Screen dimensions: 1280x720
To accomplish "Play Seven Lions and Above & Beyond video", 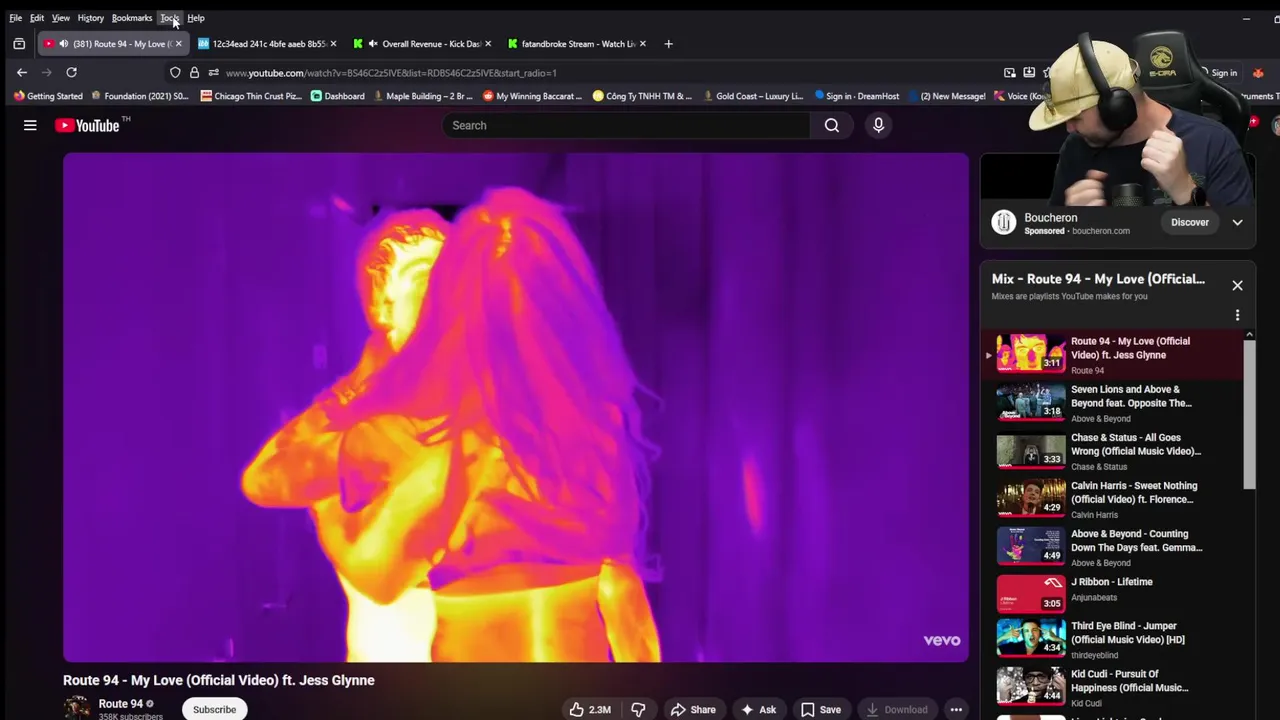I will pos(1112,403).
